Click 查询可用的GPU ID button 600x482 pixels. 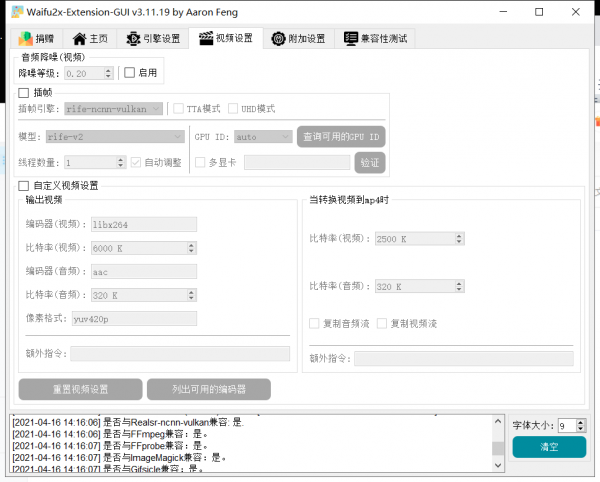pos(341,137)
